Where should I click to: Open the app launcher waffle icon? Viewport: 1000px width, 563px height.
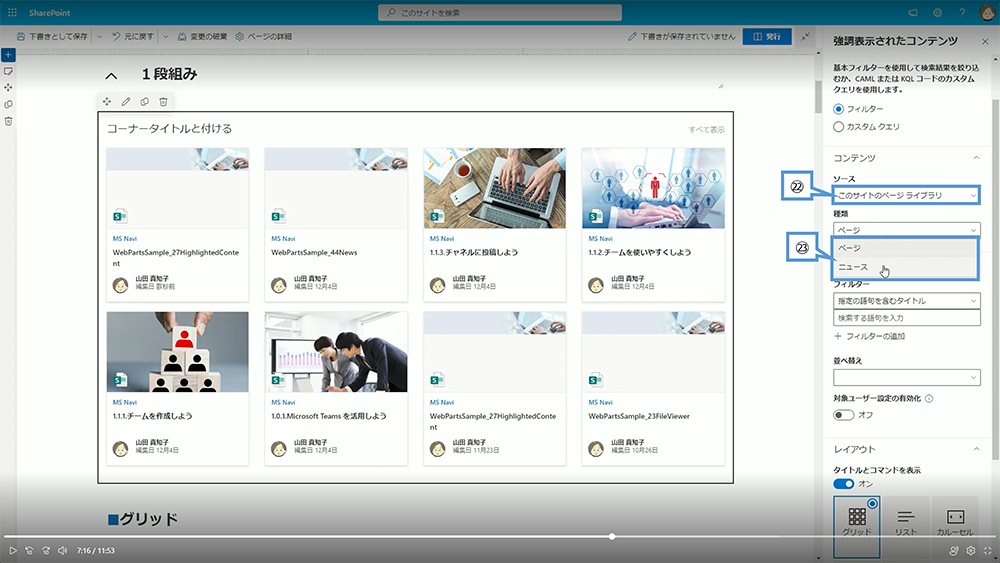click(x=12, y=12)
